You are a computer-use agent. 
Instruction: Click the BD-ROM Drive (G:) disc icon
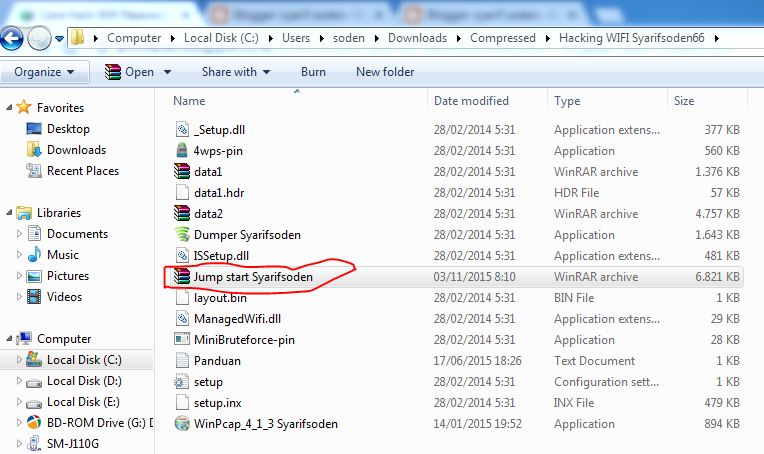coord(34,422)
